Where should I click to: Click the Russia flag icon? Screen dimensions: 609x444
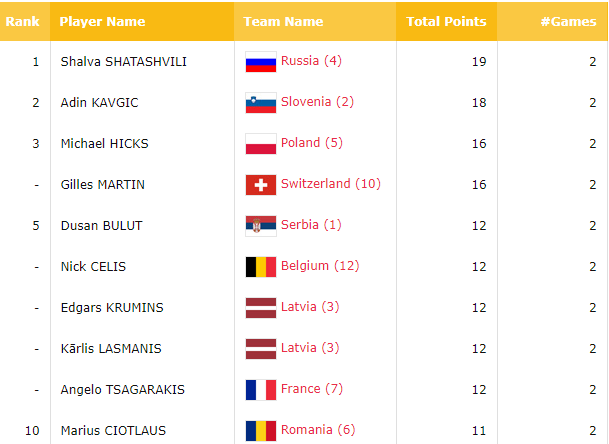[261, 62]
